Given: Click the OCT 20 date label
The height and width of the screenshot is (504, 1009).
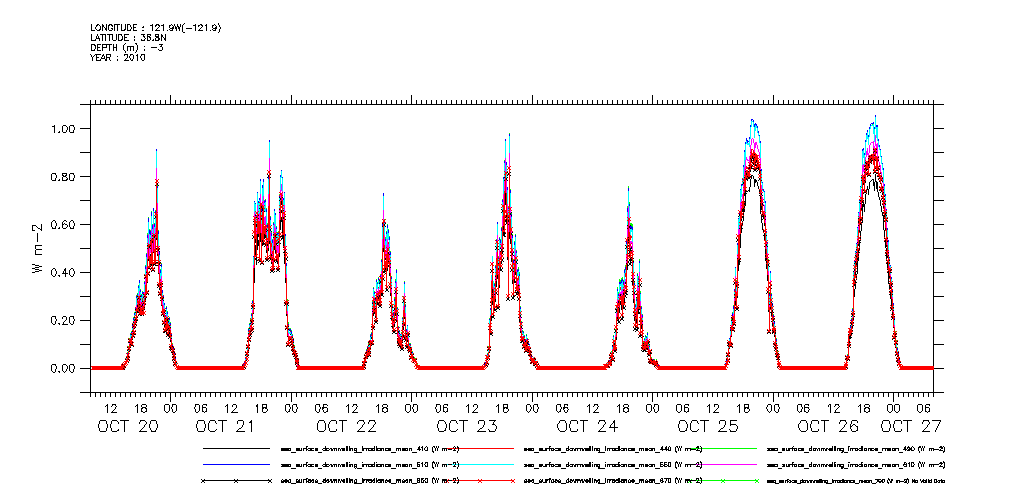Looking at the screenshot, I should 128,426.
